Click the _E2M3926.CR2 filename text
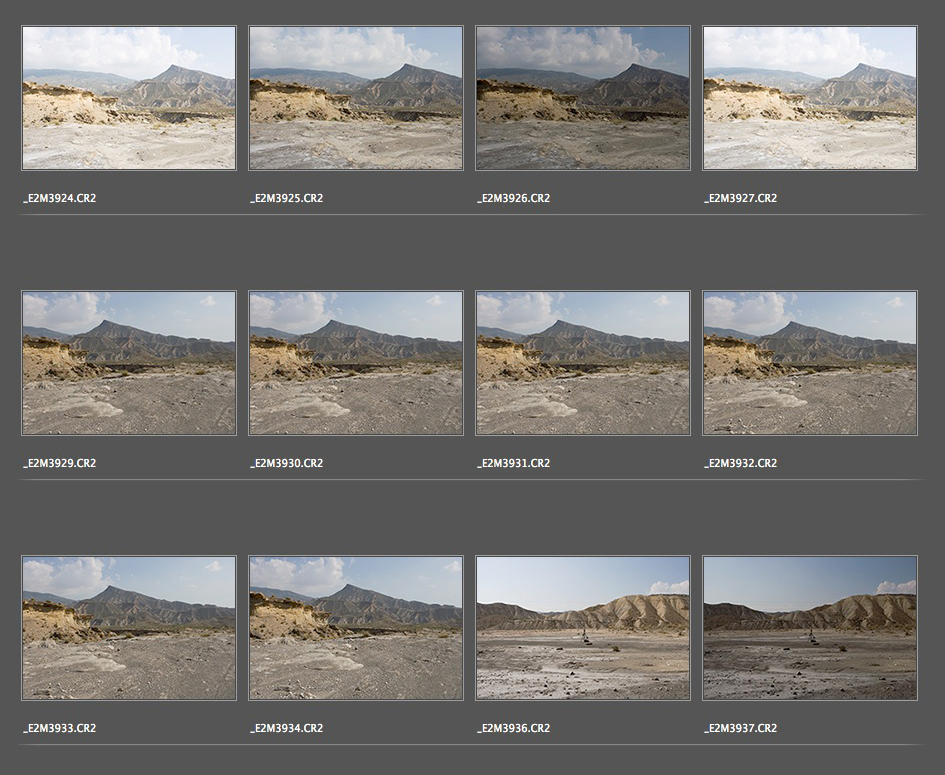The width and height of the screenshot is (945, 775). click(514, 199)
